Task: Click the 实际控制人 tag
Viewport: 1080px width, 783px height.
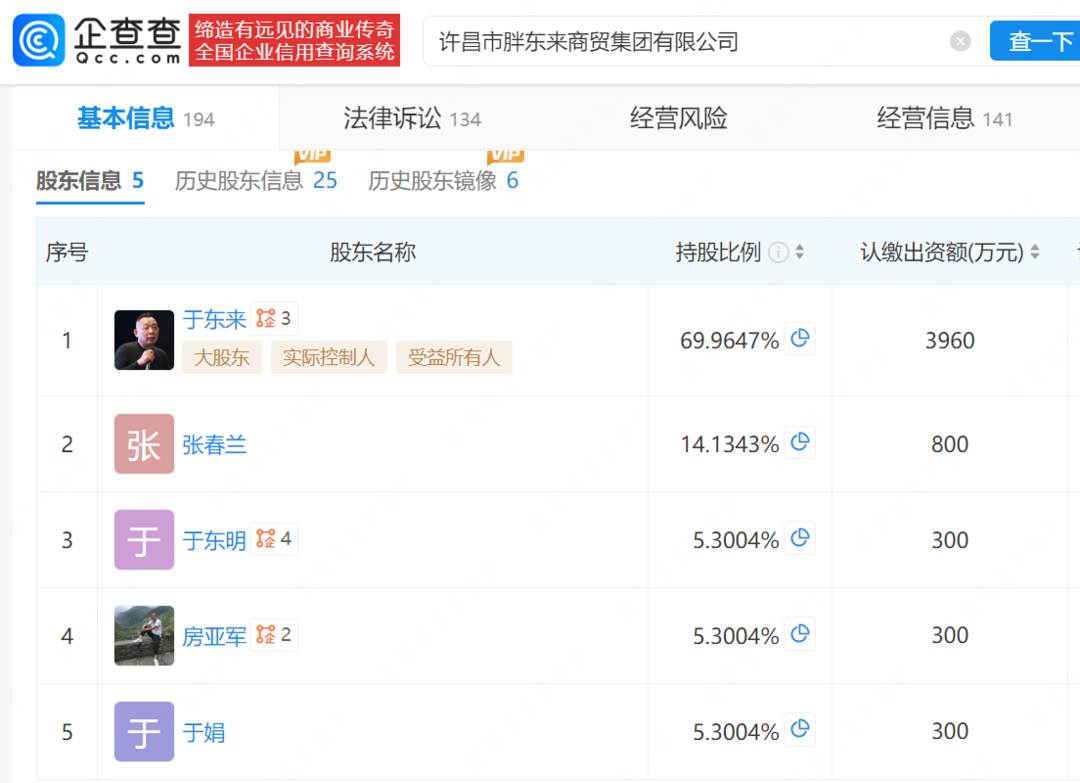Action: click(x=329, y=357)
